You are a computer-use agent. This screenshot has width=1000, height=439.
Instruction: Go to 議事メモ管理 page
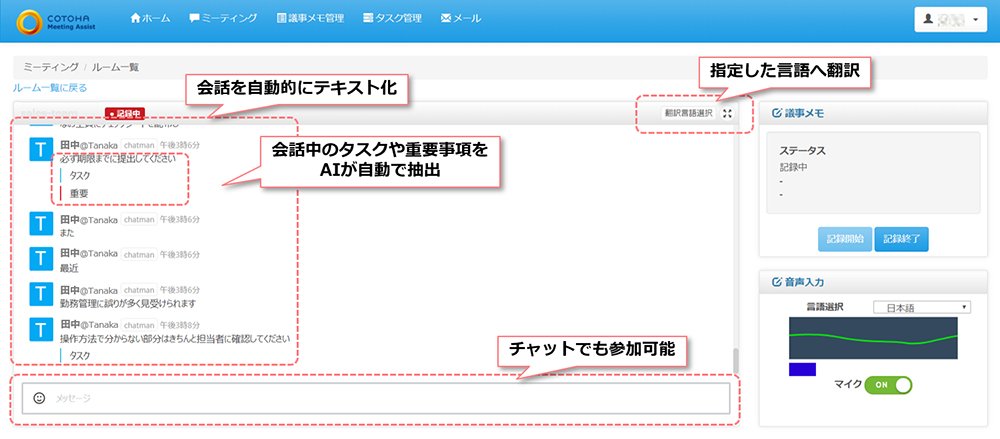(x=311, y=19)
